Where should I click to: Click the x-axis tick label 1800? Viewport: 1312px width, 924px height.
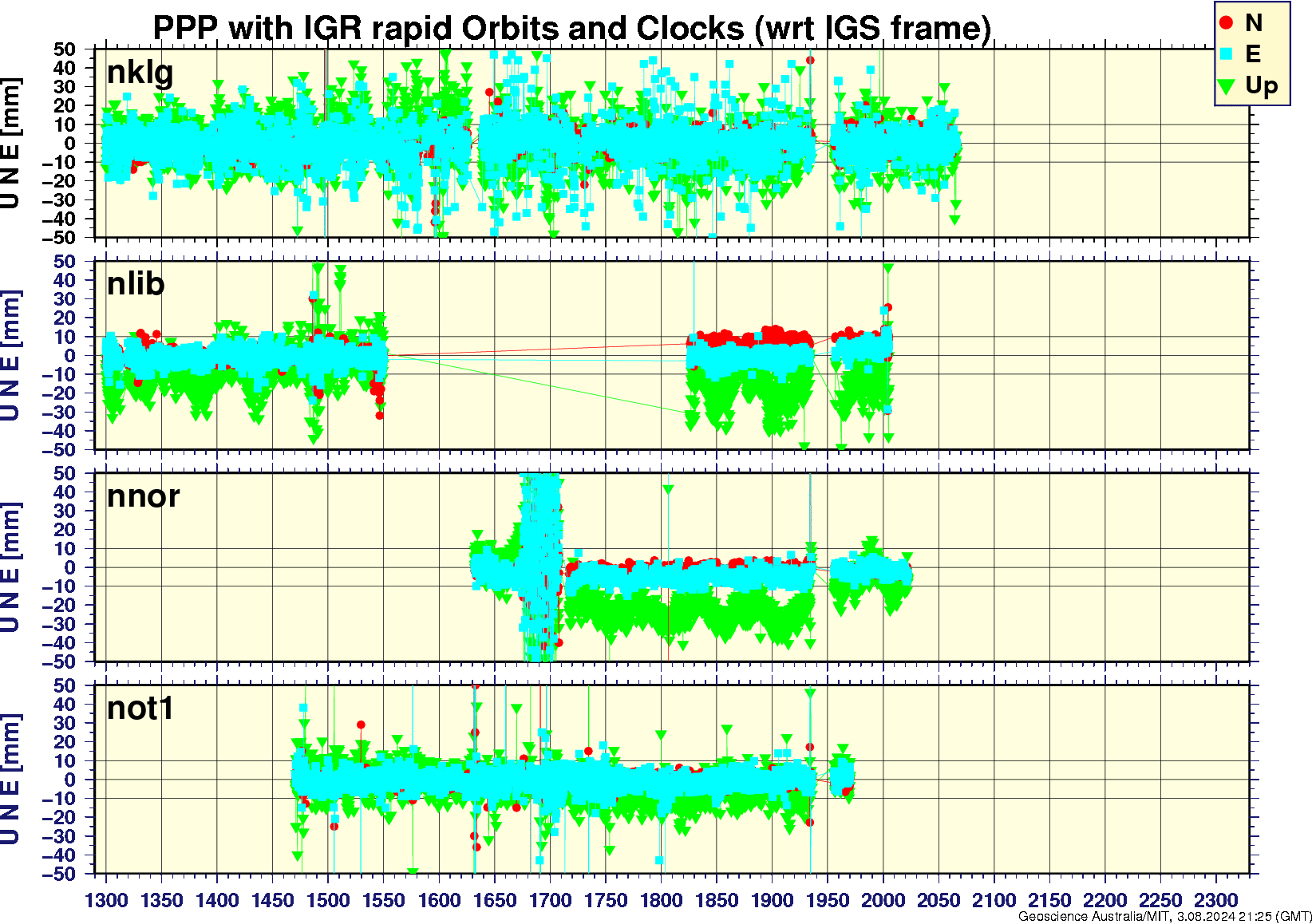pos(661,900)
